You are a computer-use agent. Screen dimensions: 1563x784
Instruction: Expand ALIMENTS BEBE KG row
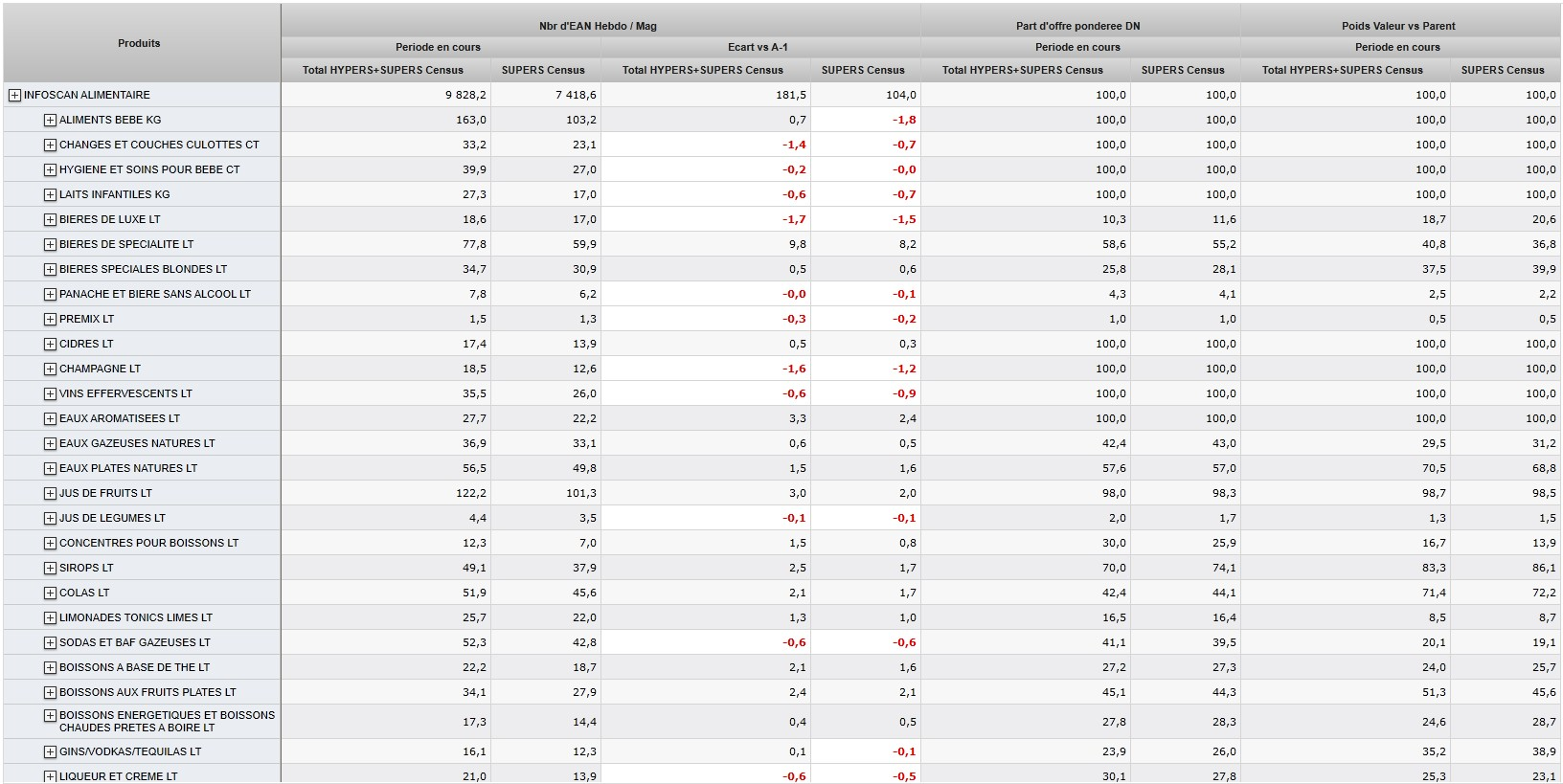coord(50,120)
